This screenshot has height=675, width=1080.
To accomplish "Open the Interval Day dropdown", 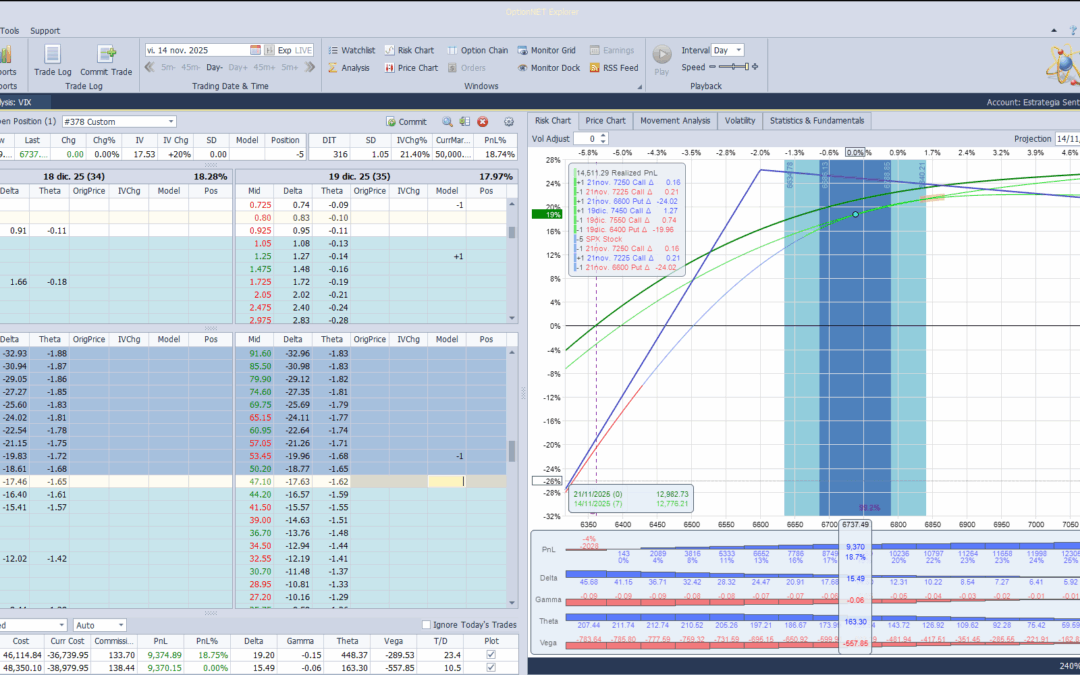I will pyautogui.click(x=727, y=50).
